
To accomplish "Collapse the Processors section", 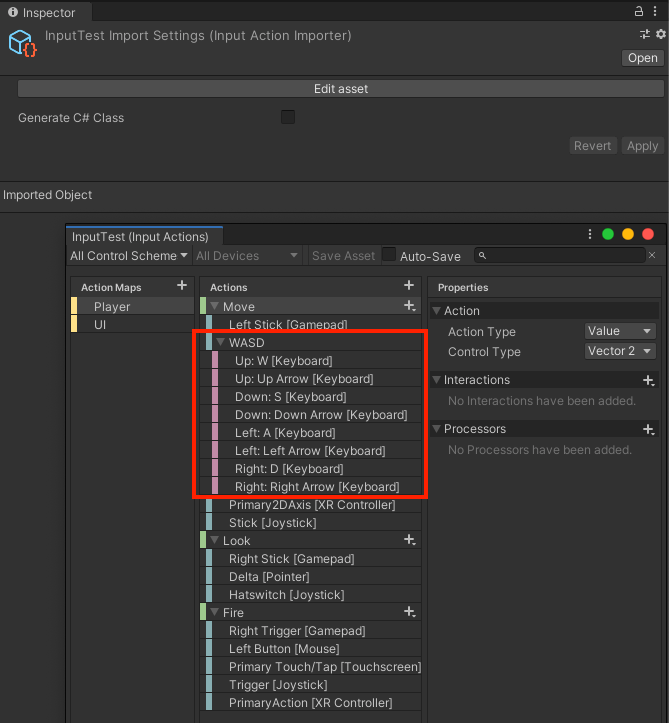I will [436, 429].
